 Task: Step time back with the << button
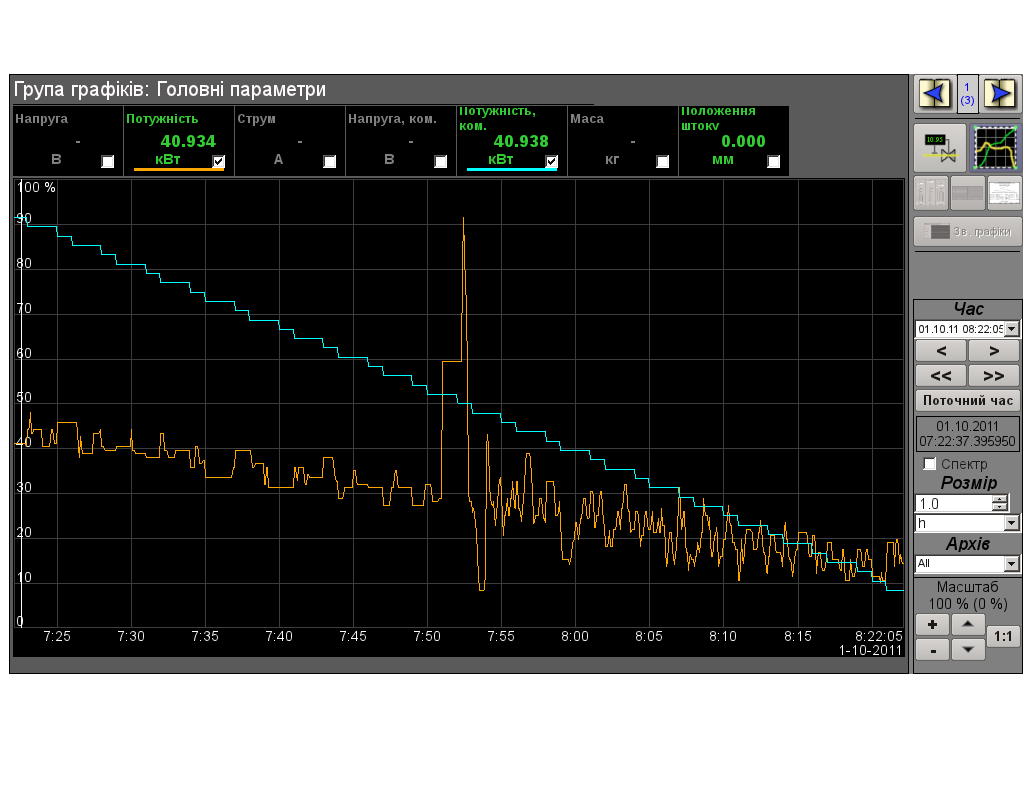[x=940, y=376]
